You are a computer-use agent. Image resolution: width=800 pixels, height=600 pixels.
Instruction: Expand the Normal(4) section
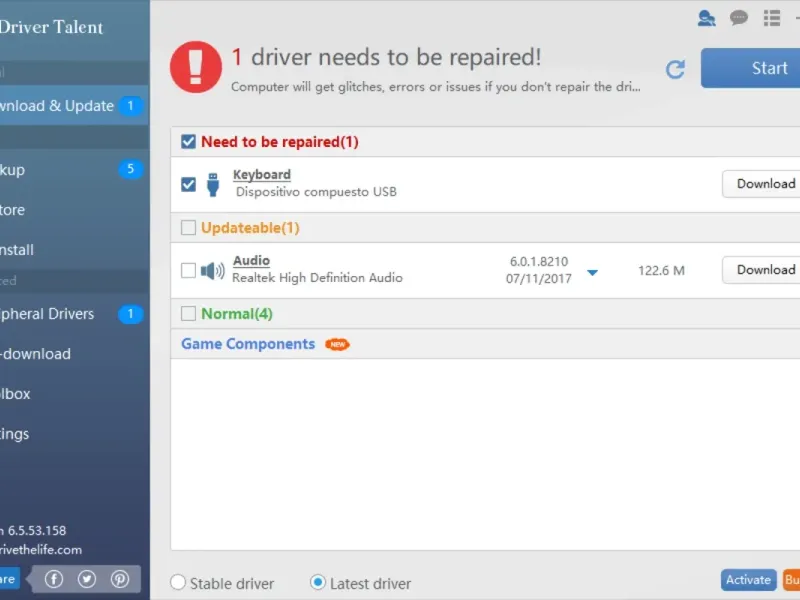[x=237, y=313]
